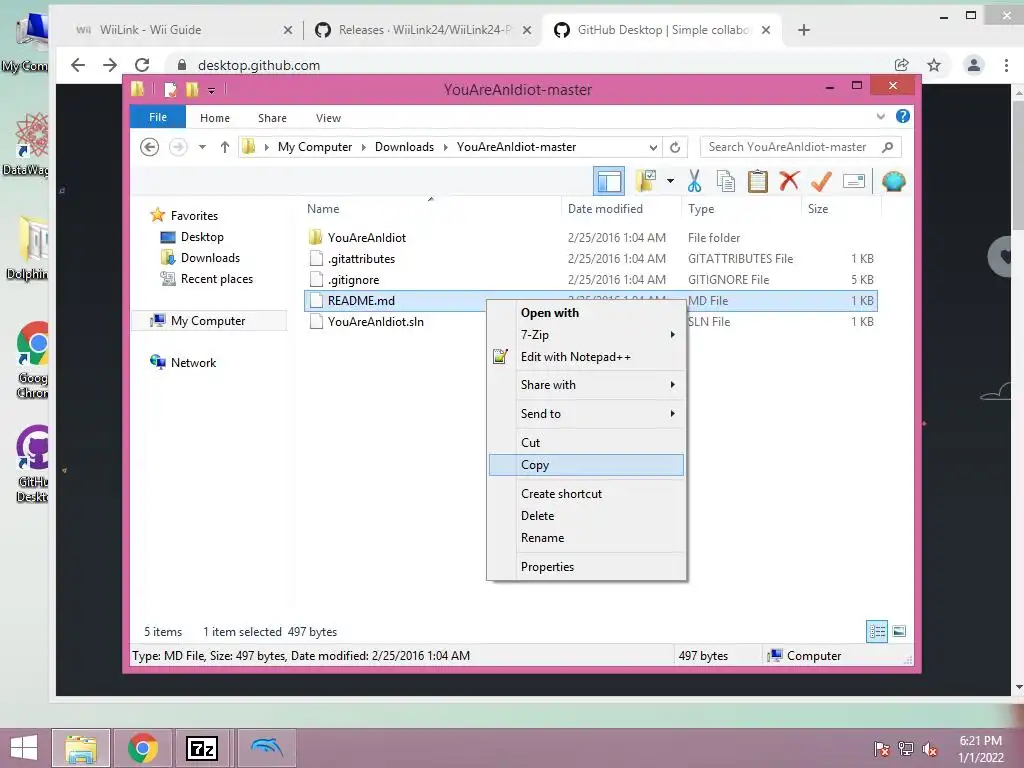This screenshot has height=768, width=1024.
Task: Click the Rename card icon in toolbar
Action: pyautogui.click(x=854, y=181)
